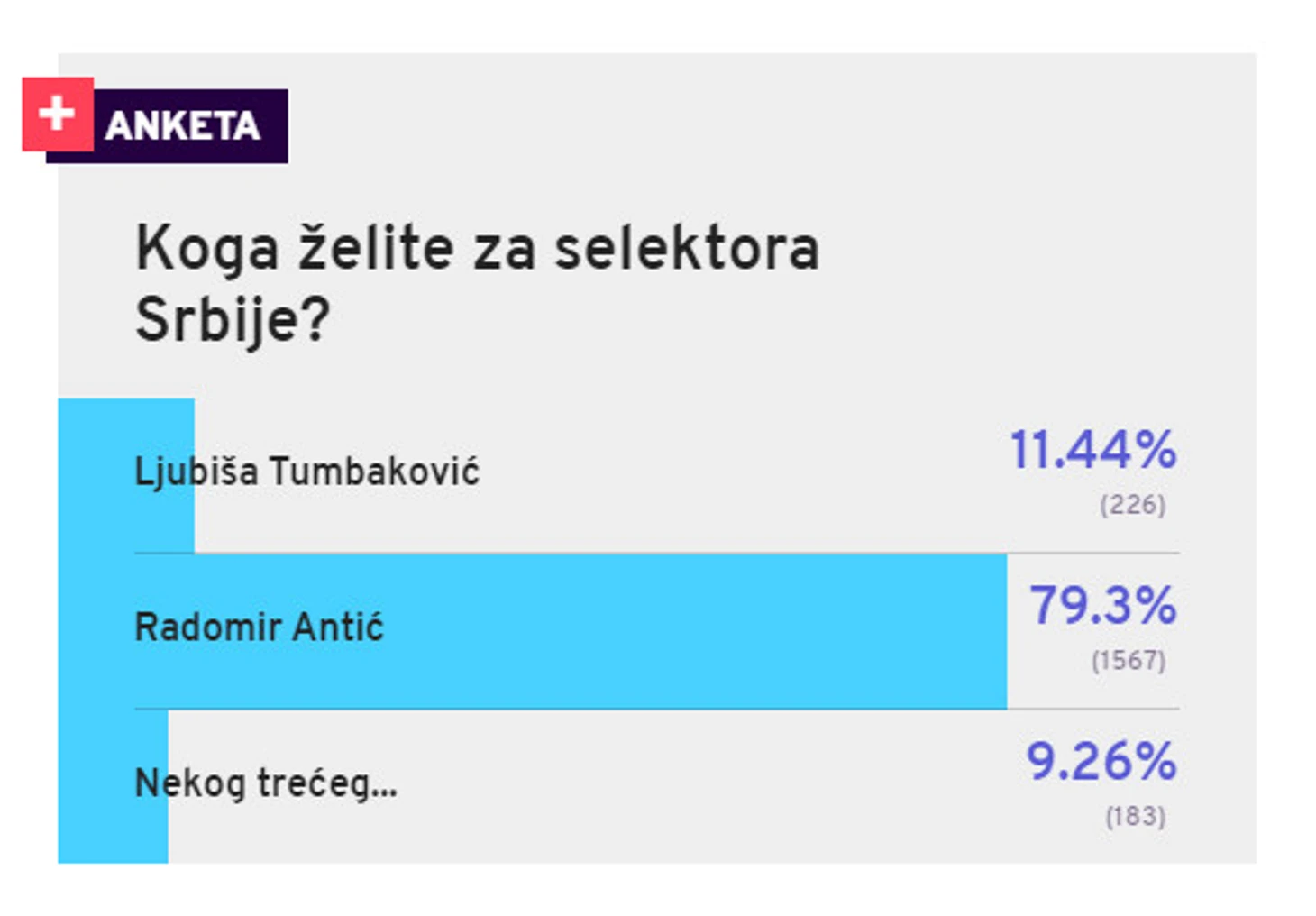This screenshot has width=1316, height=916.
Task: Click the 79.3% result percentage
Action: pyautogui.click(x=1102, y=605)
